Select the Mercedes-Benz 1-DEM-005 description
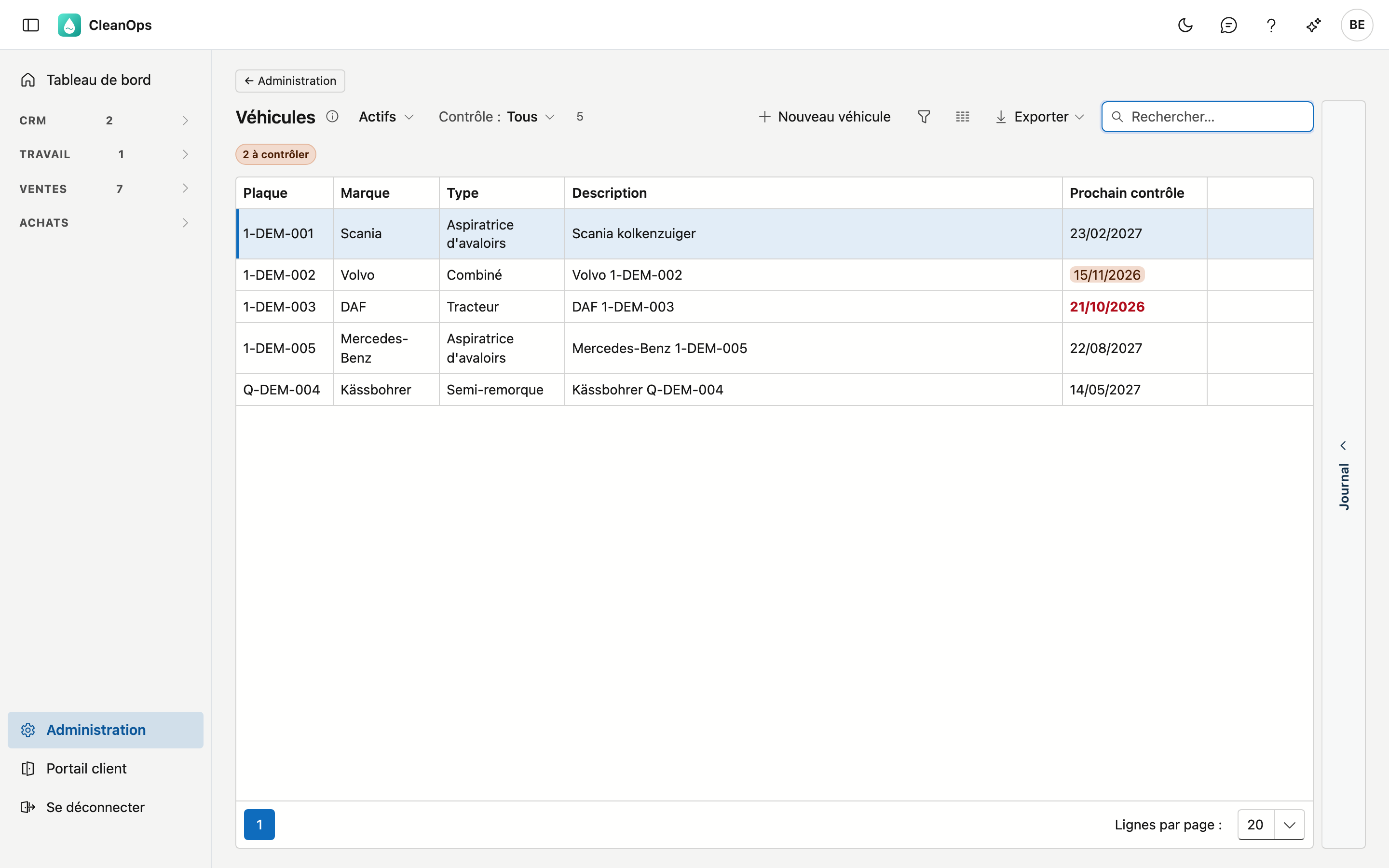Image resolution: width=1389 pixels, height=868 pixels. click(813, 349)
